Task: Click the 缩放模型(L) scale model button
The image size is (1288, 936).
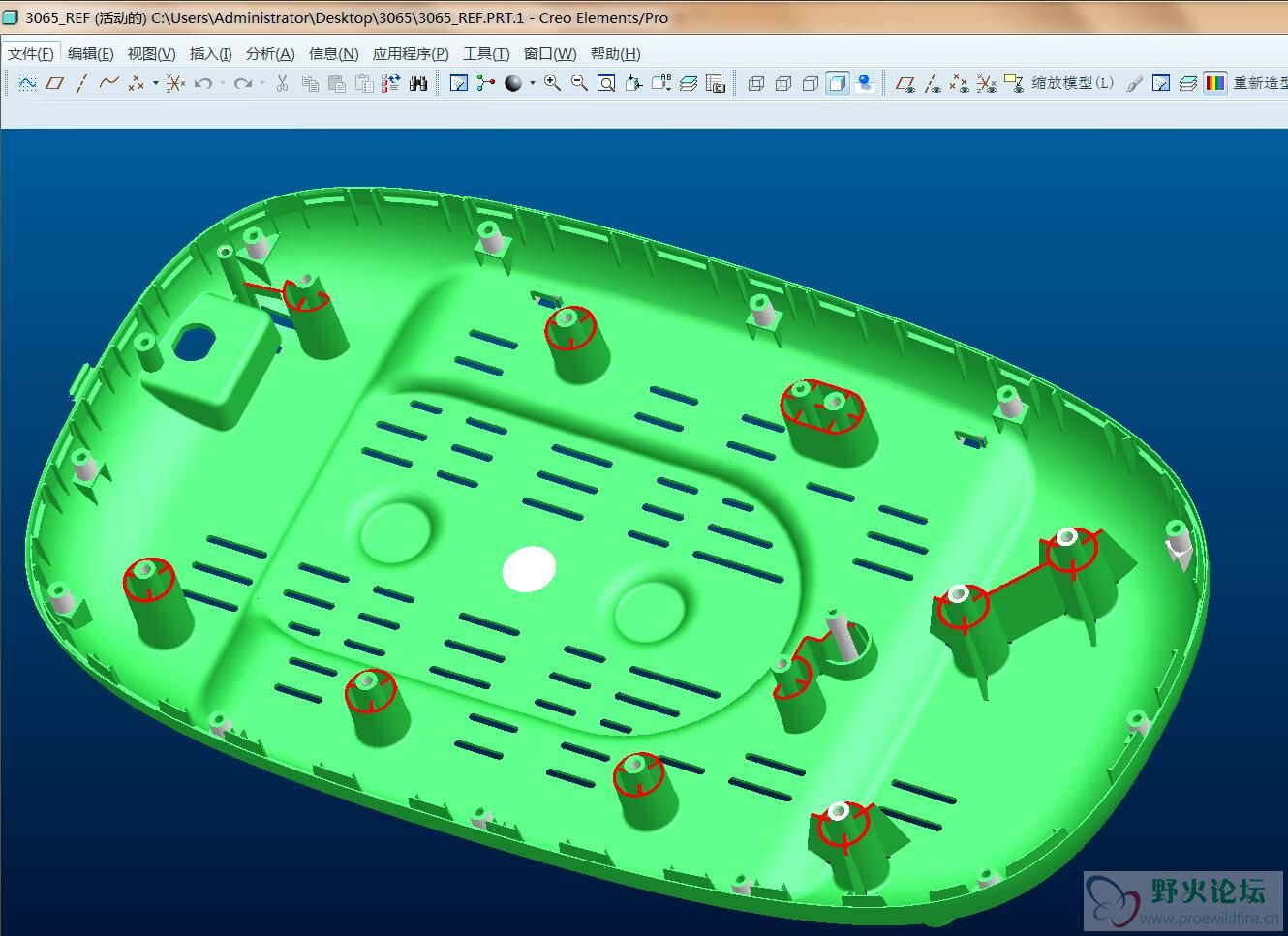Action: pyautogui.click(x=1073, y=83)
